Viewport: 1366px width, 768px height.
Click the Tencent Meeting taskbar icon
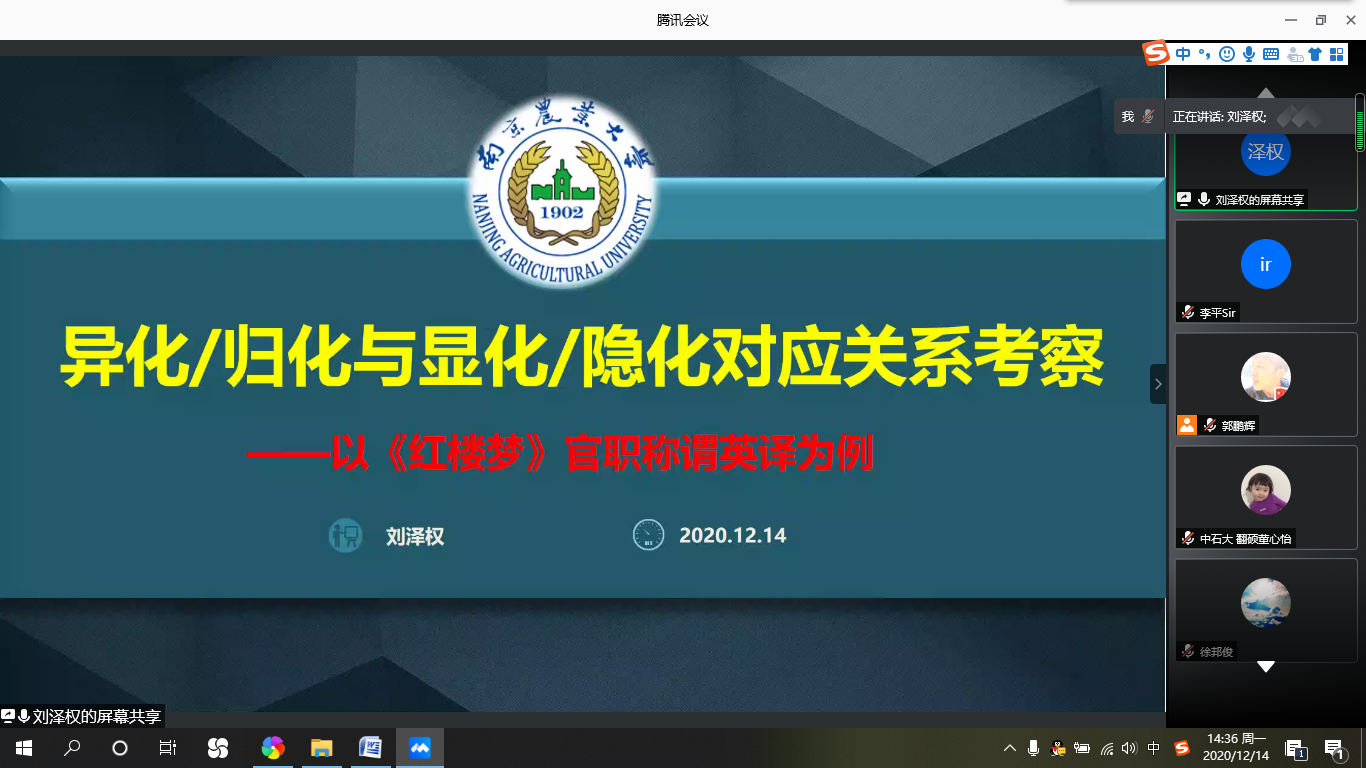pos(420,748)
